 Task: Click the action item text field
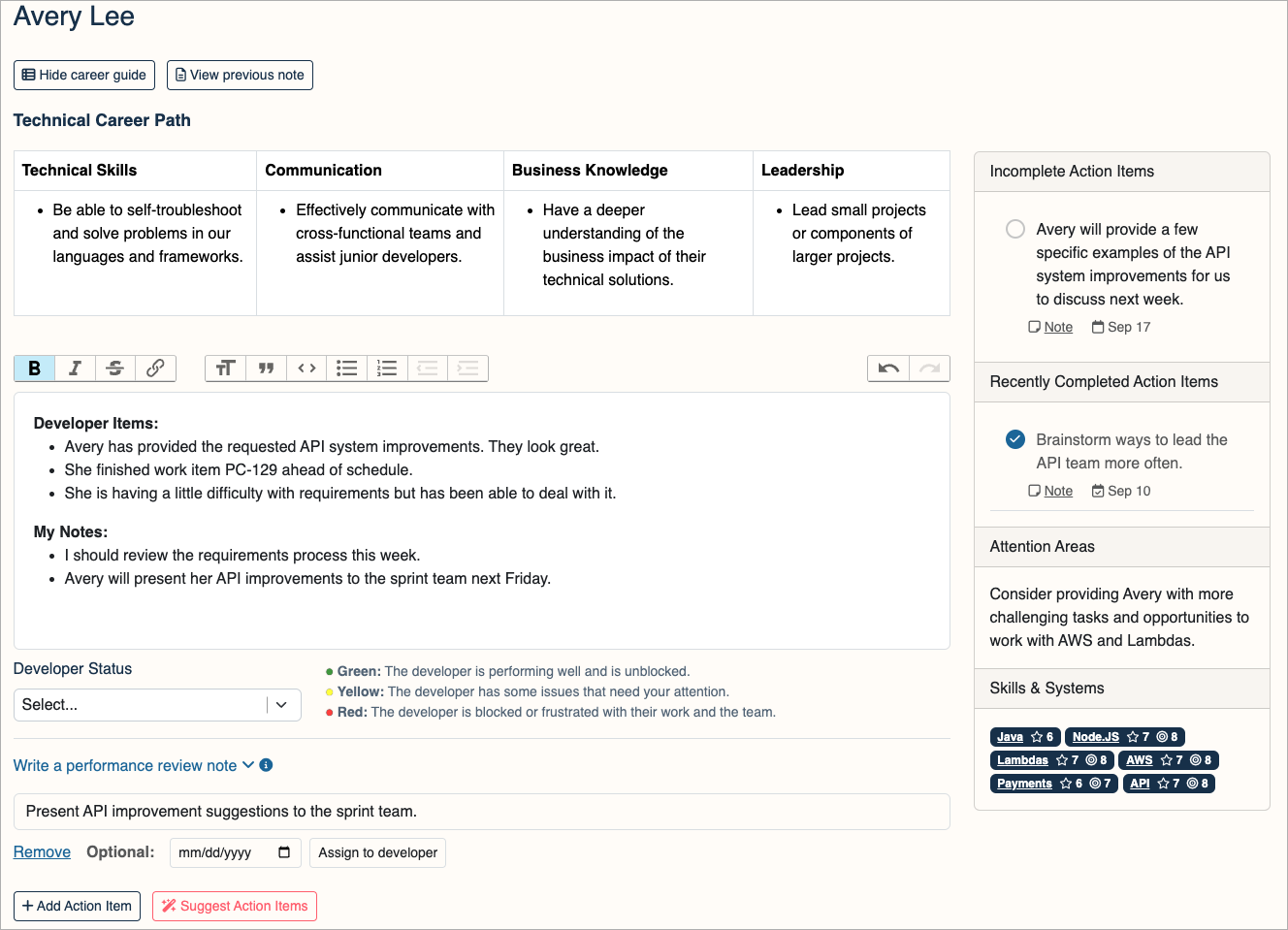[x=482, y=812]
